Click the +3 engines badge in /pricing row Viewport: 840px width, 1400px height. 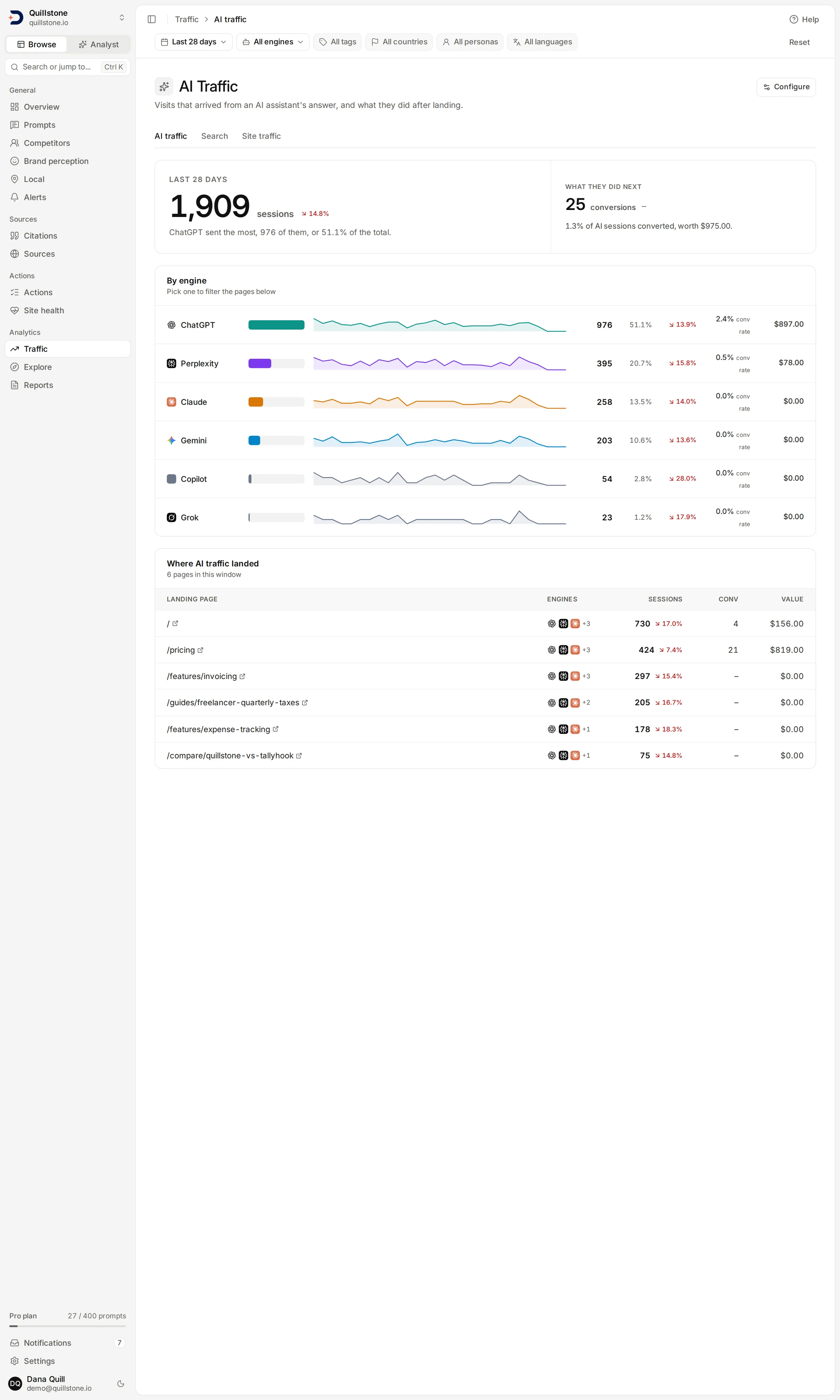pyautogui.click(x=586, y=650)
